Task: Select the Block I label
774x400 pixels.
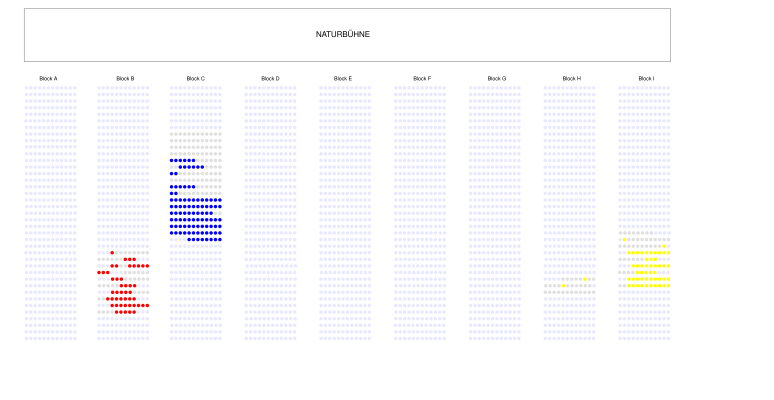Action: tap(646, 78)
